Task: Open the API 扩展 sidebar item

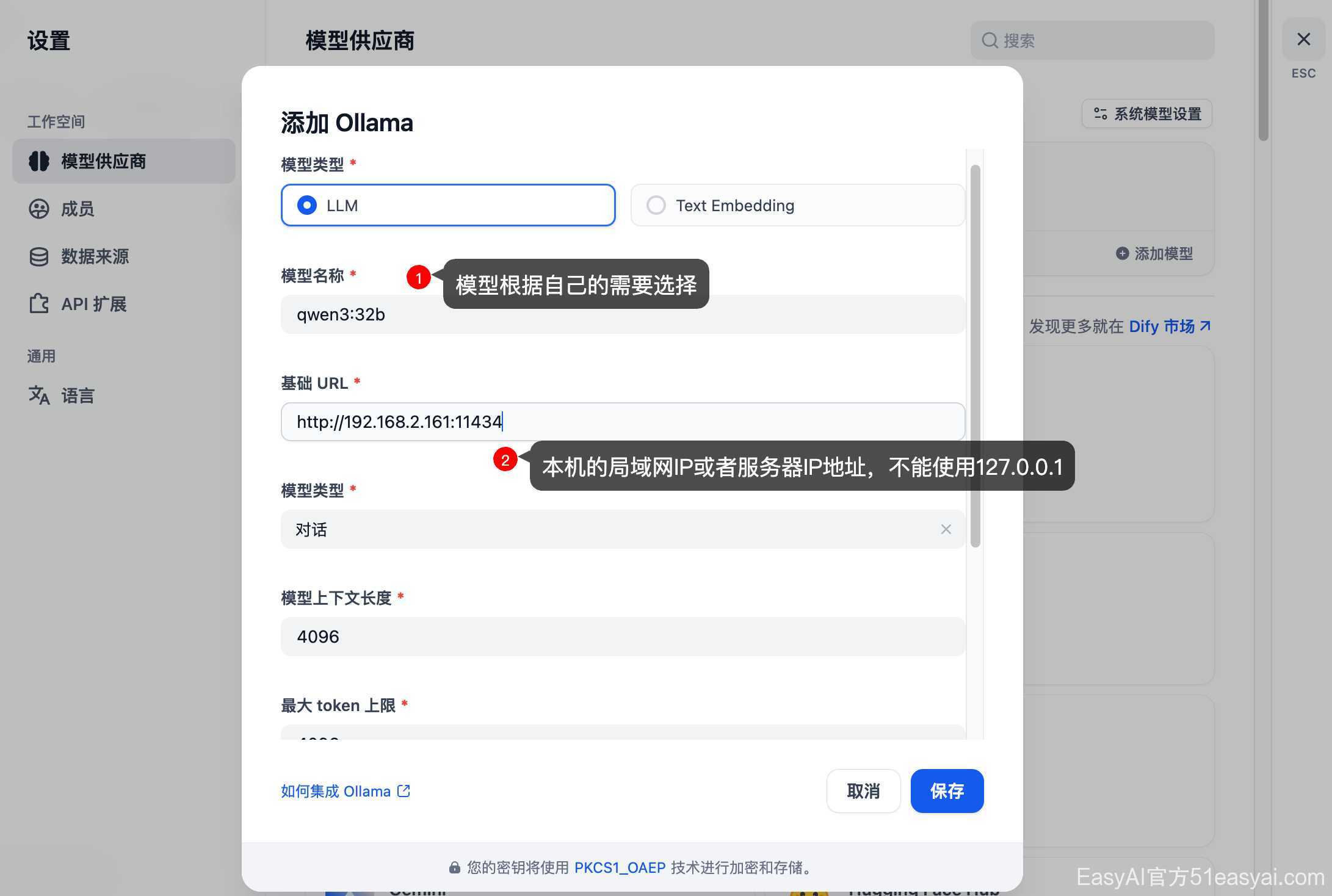Action: click(x=123, y=304)
